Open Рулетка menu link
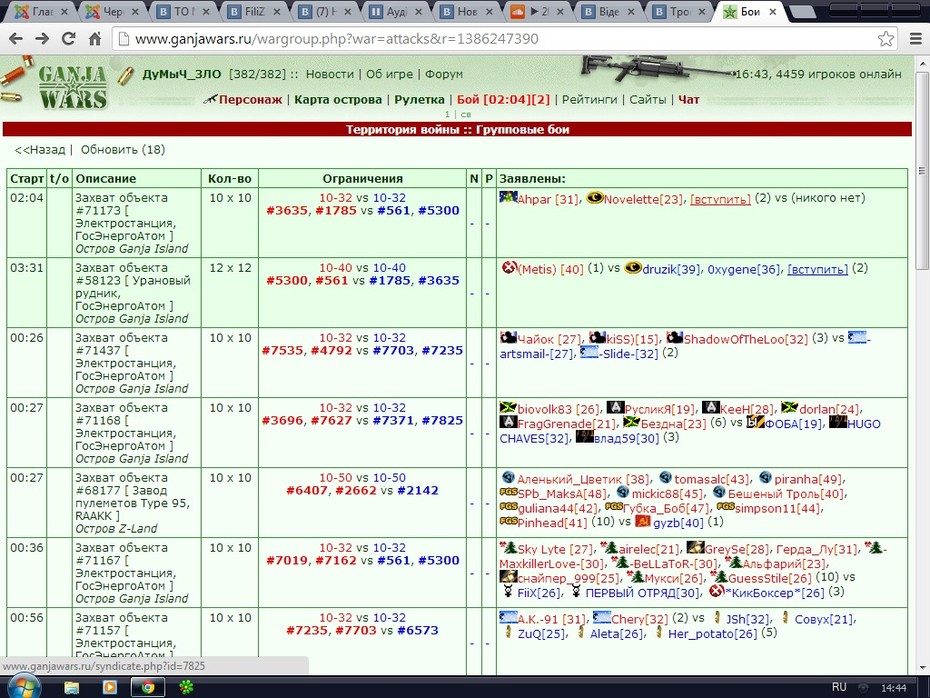Viewport: 930px width, 698px height. coord(419,100)
